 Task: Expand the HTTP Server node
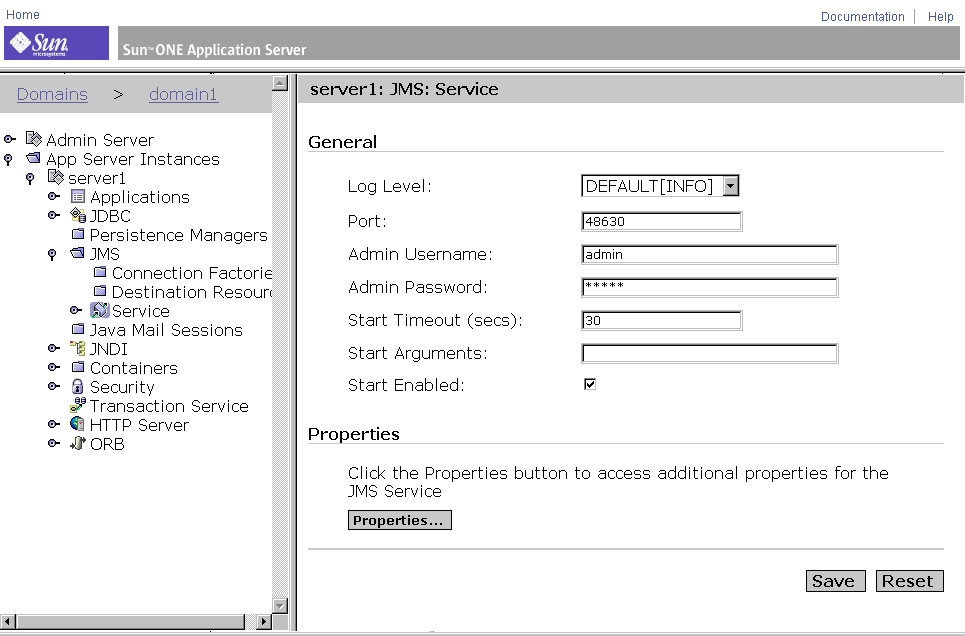54,424
